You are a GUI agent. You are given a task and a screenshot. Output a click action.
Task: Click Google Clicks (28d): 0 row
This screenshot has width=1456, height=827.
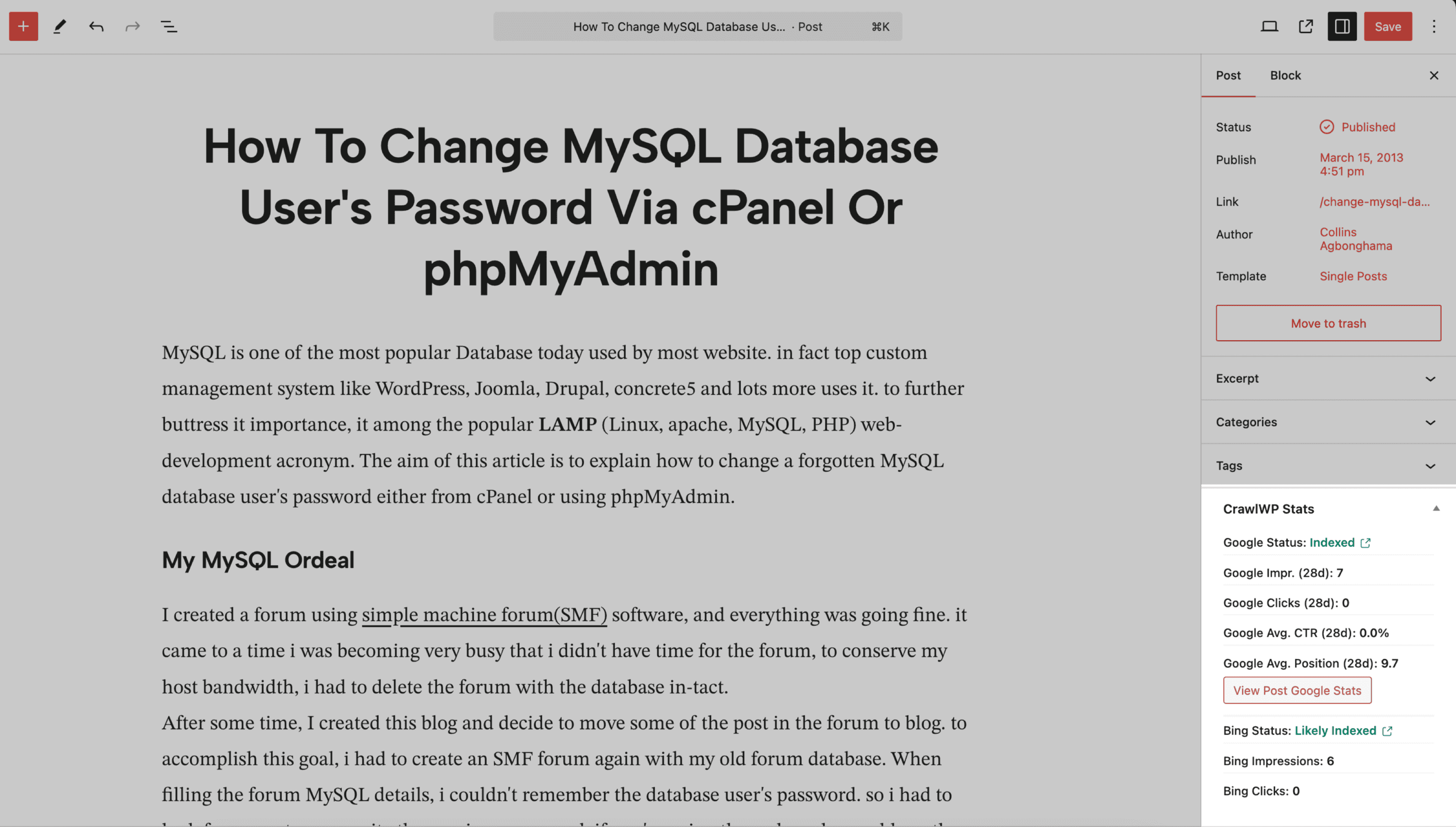click(1328, 603)
